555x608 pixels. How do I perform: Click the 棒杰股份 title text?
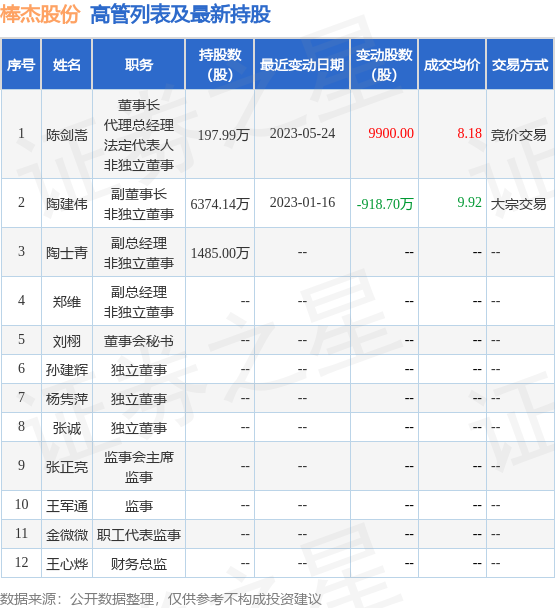pyautogui.click(x=40, y=15)
